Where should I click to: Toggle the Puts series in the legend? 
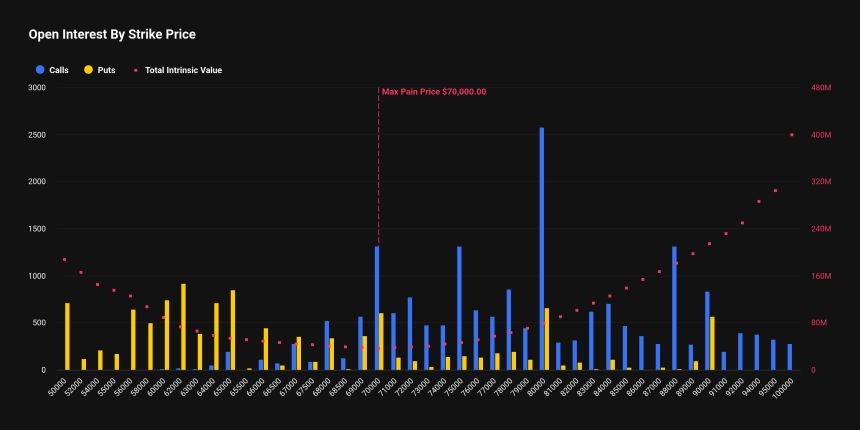point(104,70)
